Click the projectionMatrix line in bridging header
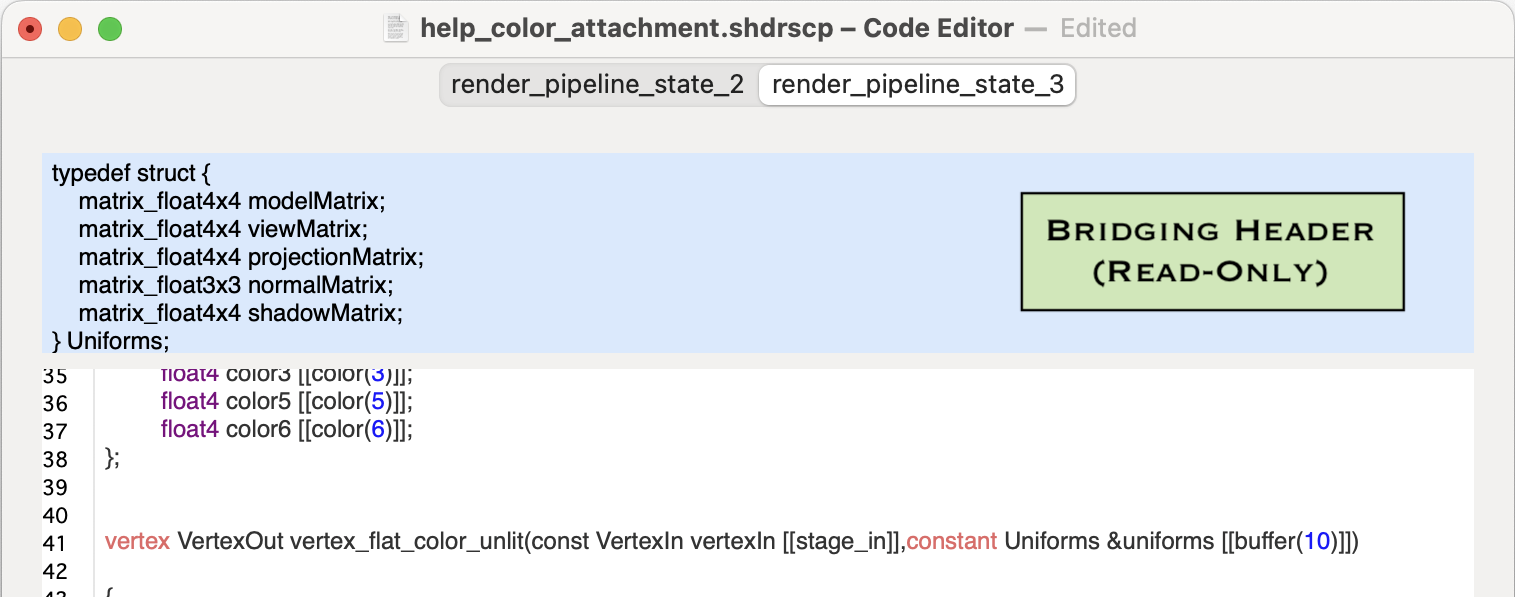Image resolution: width=1515 pixels, height=597 pixels. click(251, 257)
